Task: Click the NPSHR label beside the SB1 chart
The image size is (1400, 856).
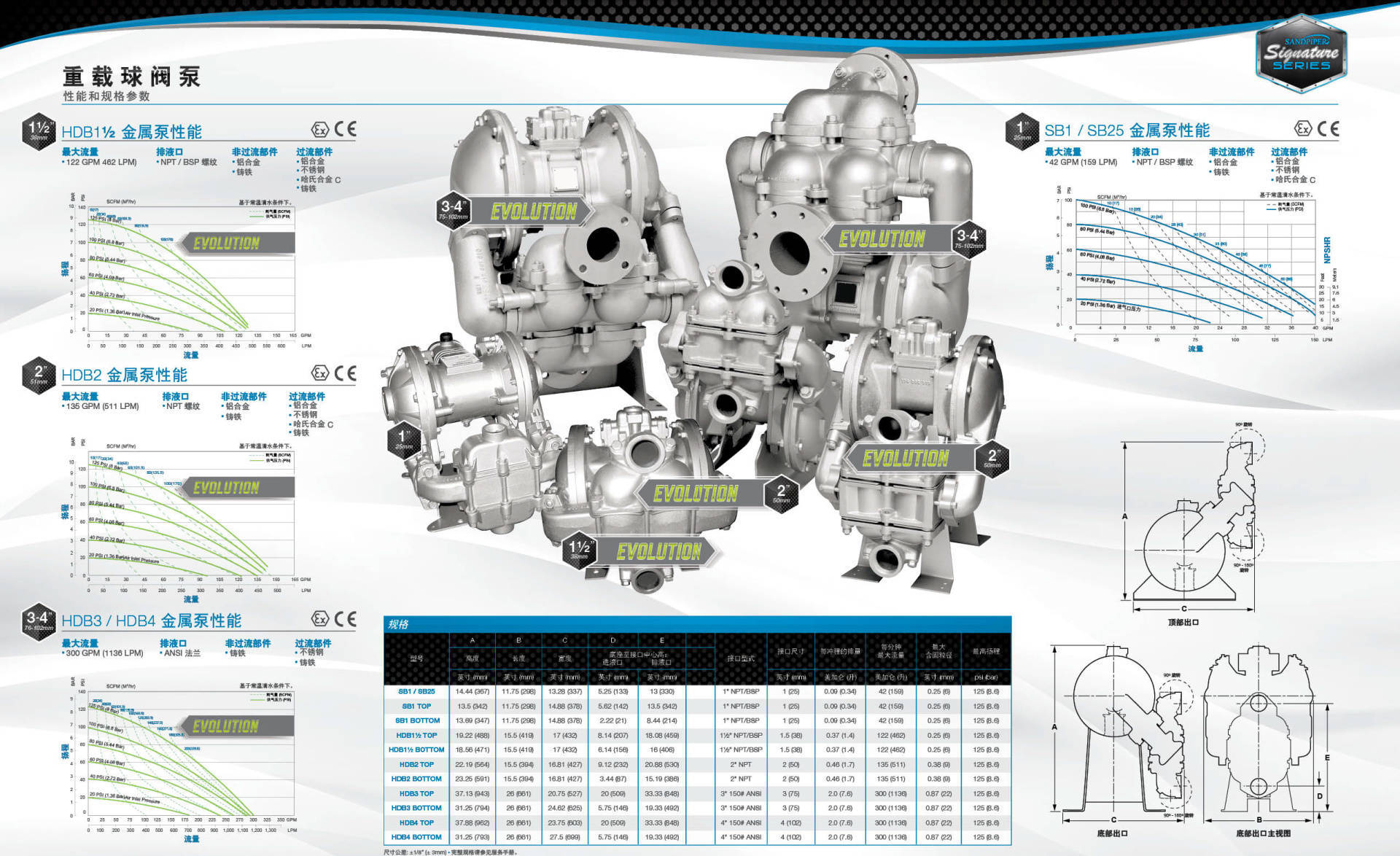Action: 1326,250
